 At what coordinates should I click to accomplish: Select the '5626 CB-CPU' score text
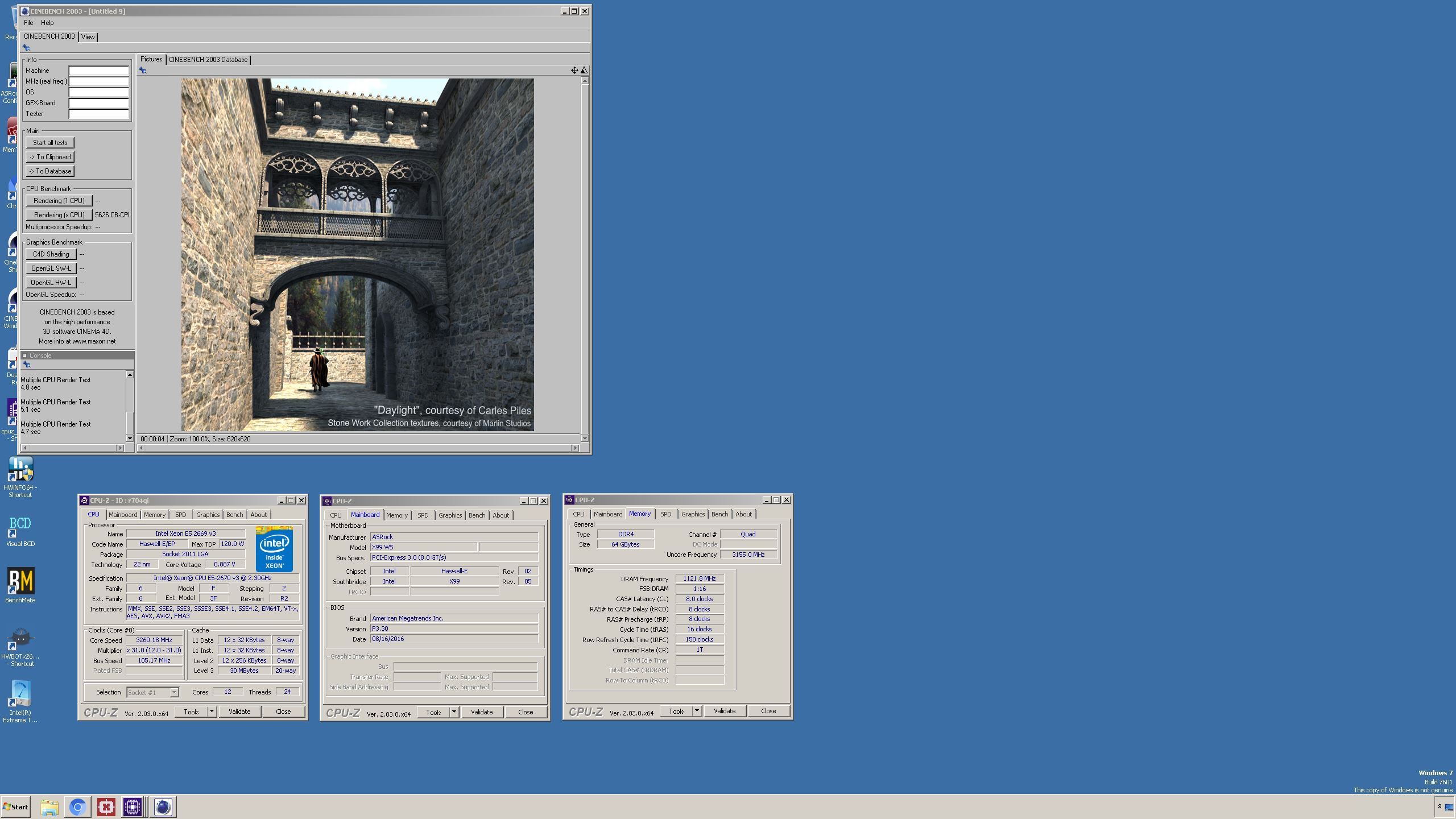[112, 215]
